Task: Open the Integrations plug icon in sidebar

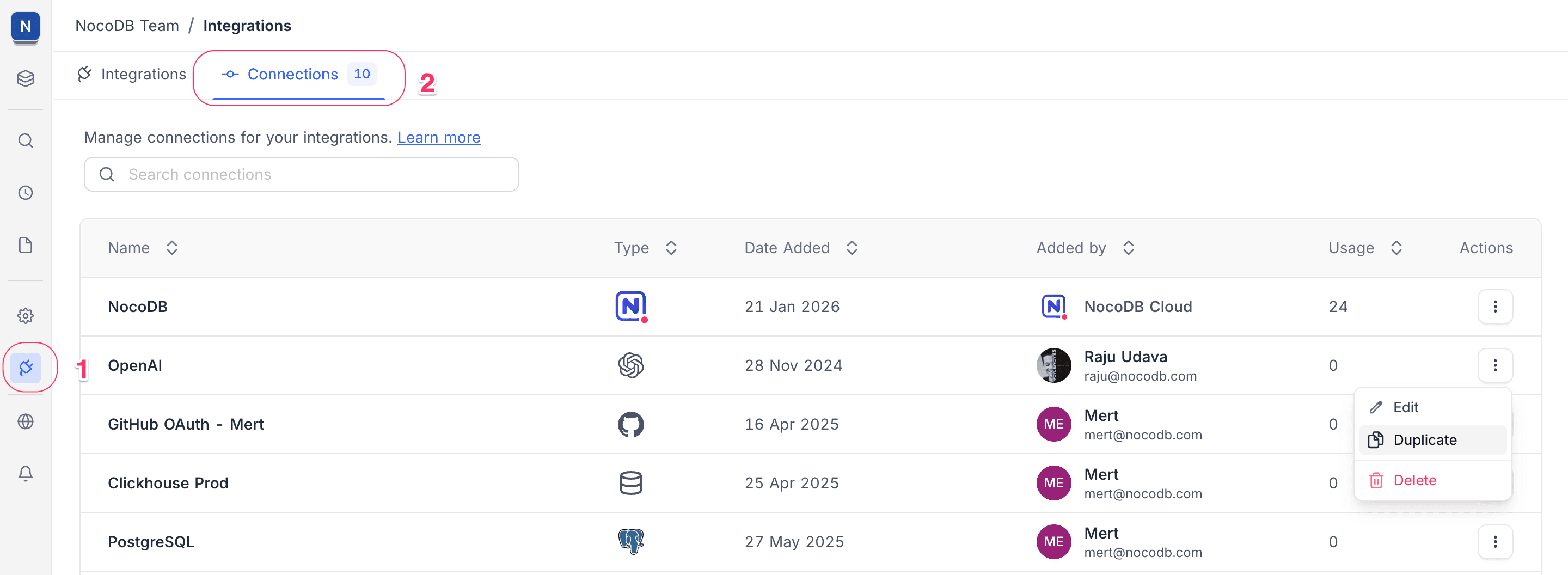Action: tap(27, 367)
